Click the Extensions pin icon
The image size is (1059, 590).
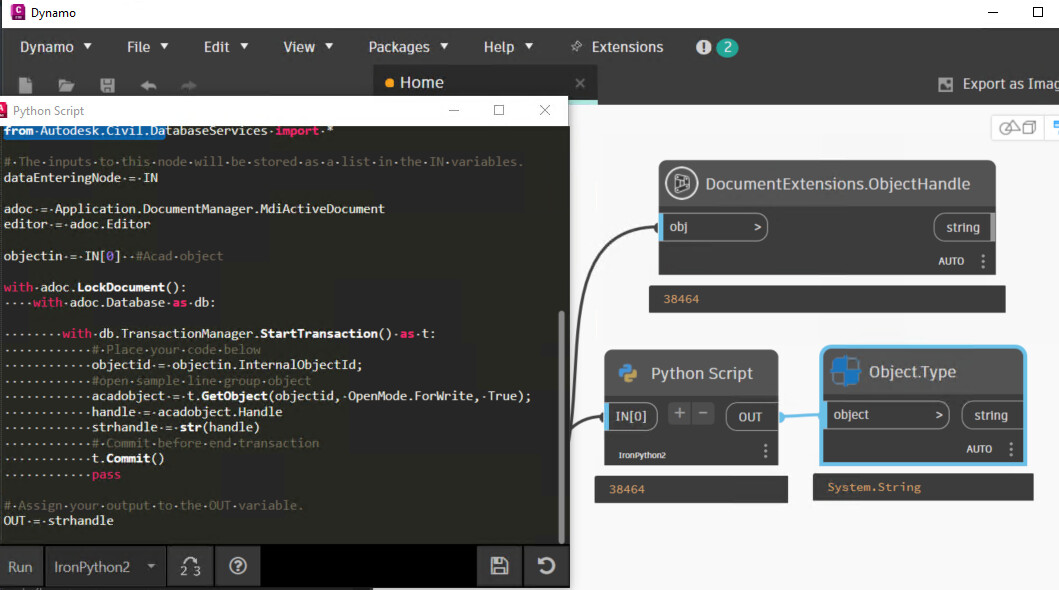(x=576, y=46)
